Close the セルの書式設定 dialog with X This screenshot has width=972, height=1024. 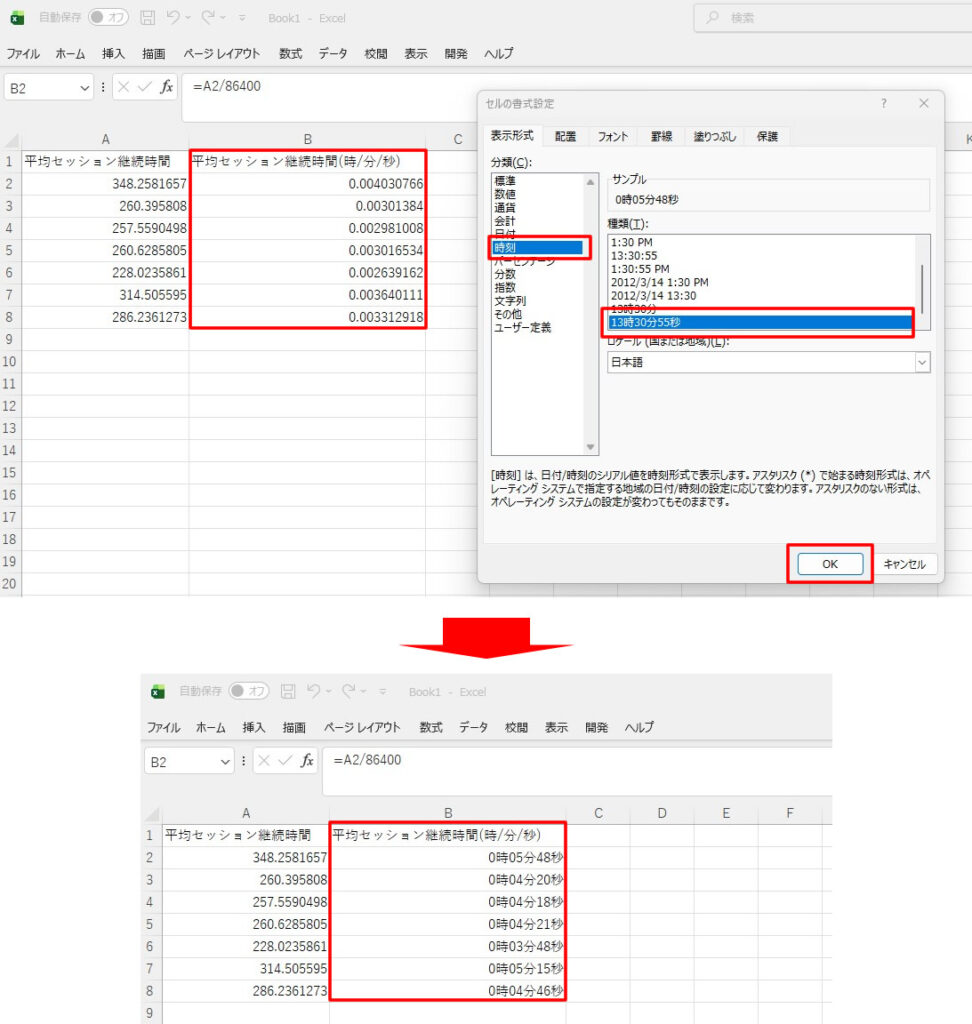923,104
